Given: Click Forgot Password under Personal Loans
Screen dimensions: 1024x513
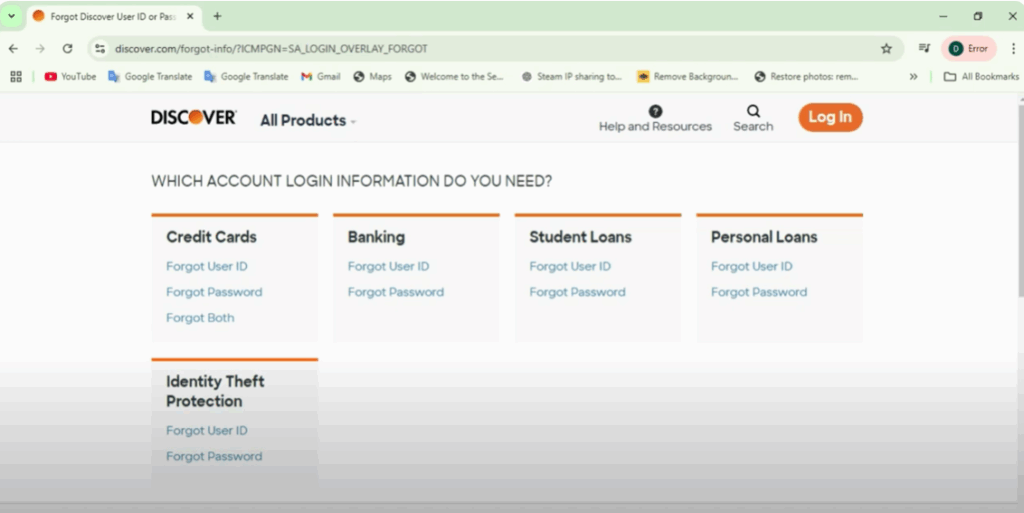Looking at the screenshot, I should (758, 292).
